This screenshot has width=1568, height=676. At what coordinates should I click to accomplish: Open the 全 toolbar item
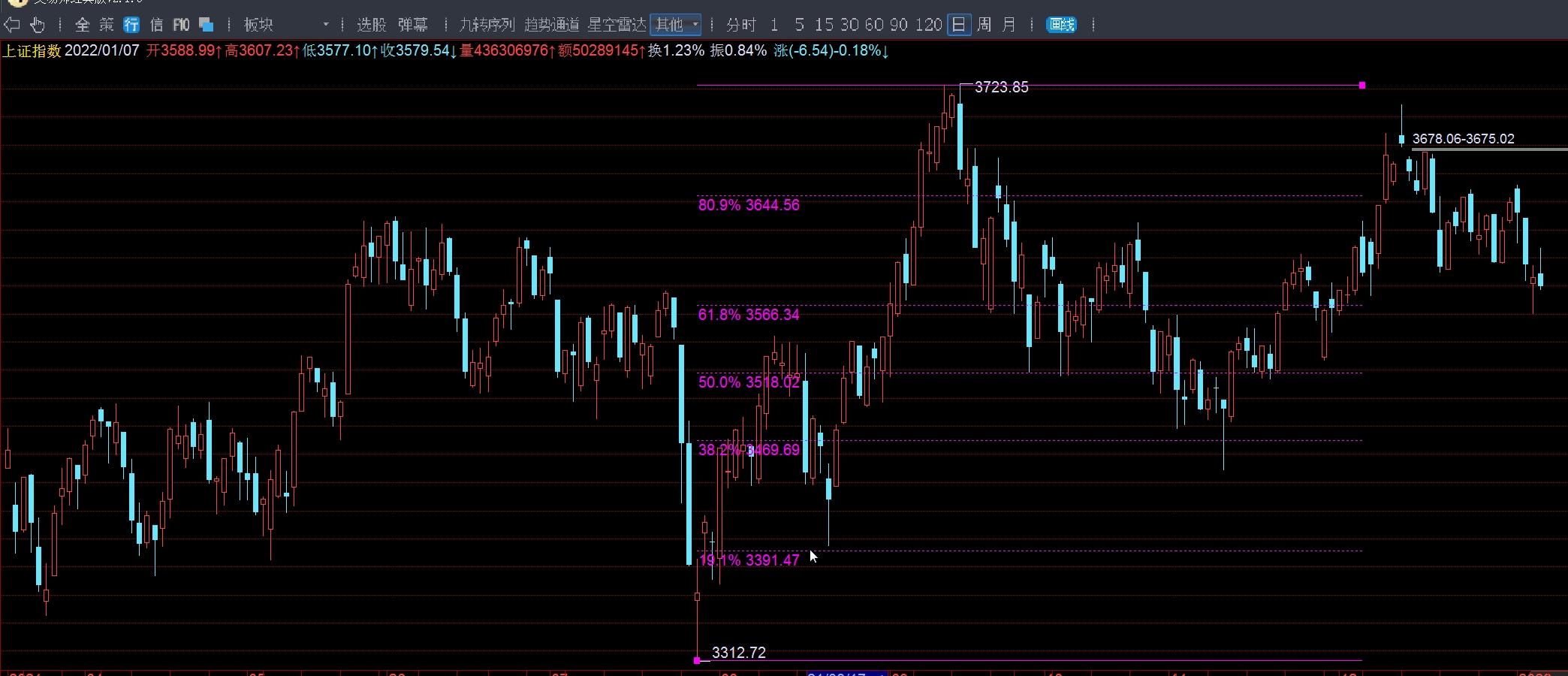pos(83,25)
